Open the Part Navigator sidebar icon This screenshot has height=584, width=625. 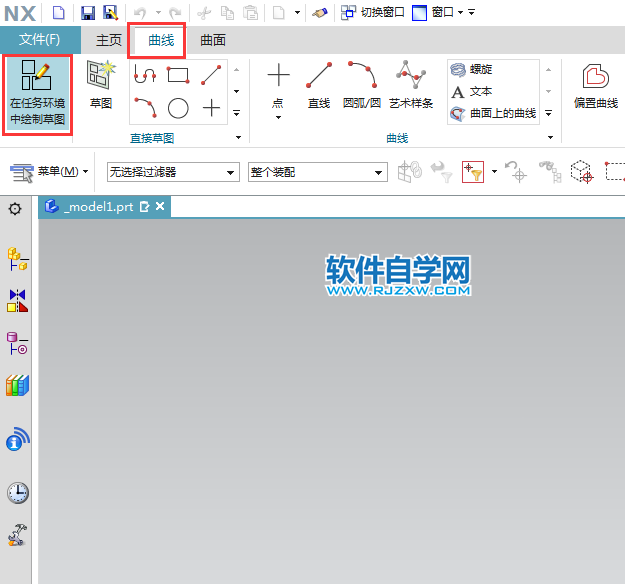[x=17, y=343]
